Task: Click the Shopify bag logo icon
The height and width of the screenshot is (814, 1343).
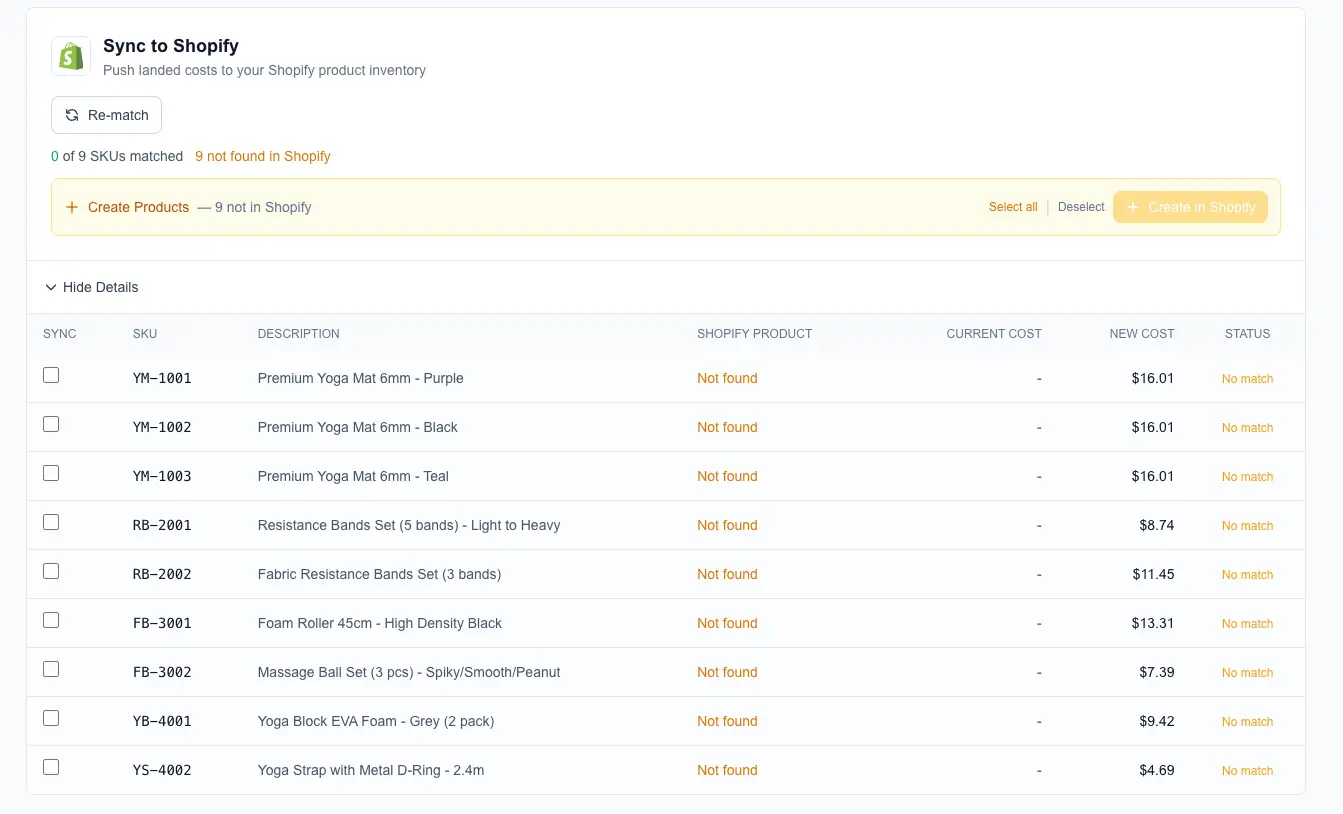Action: (71, 56)
